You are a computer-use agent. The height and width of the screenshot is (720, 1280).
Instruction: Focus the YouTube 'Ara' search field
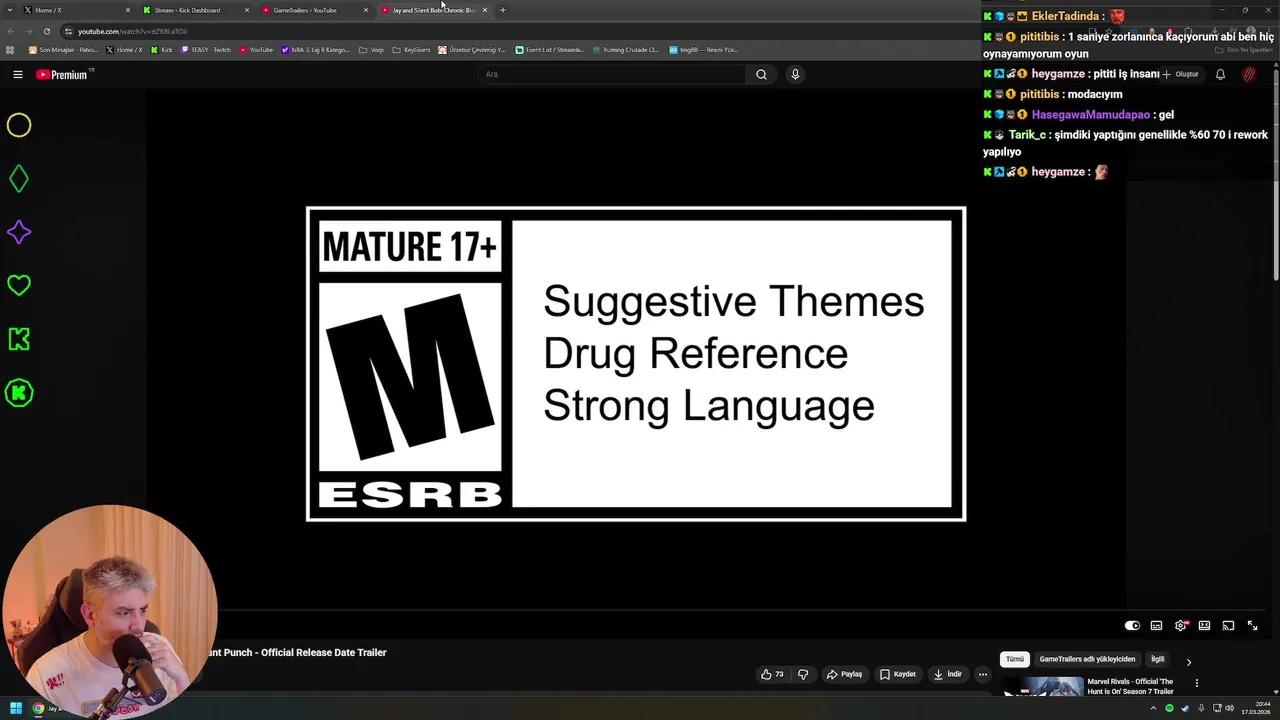[x=612, y=74]
